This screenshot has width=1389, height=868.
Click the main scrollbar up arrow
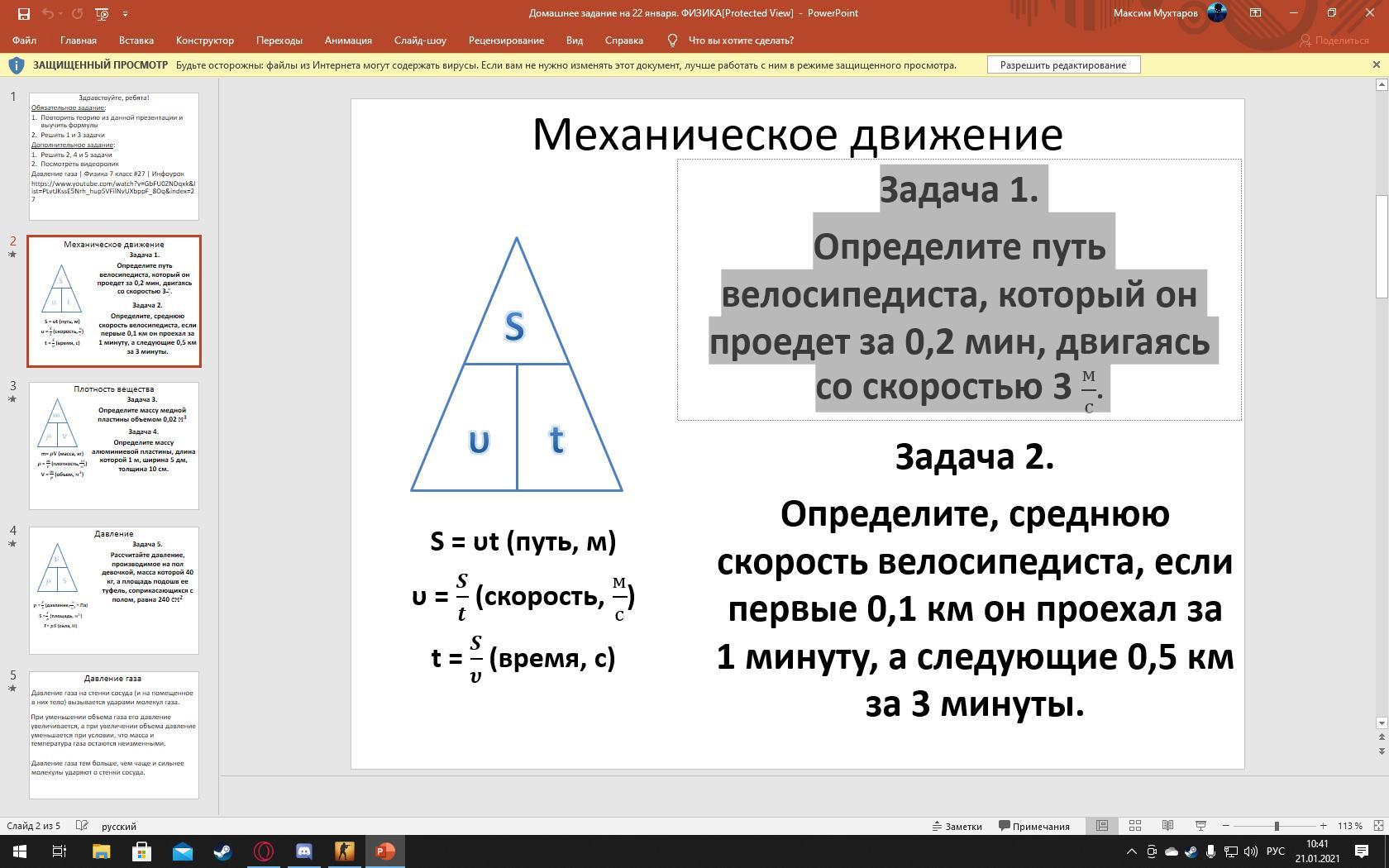1381,84
